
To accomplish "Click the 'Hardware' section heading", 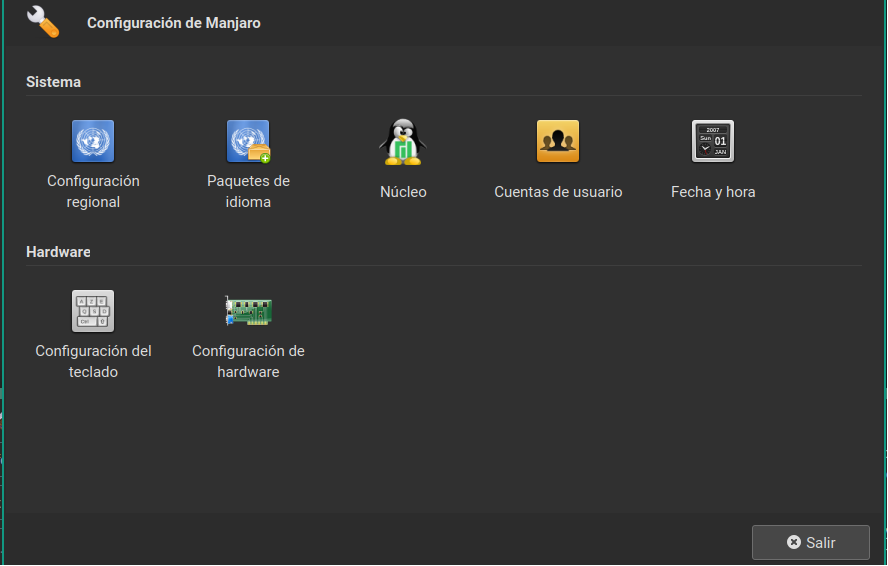I will click(58, 252).
